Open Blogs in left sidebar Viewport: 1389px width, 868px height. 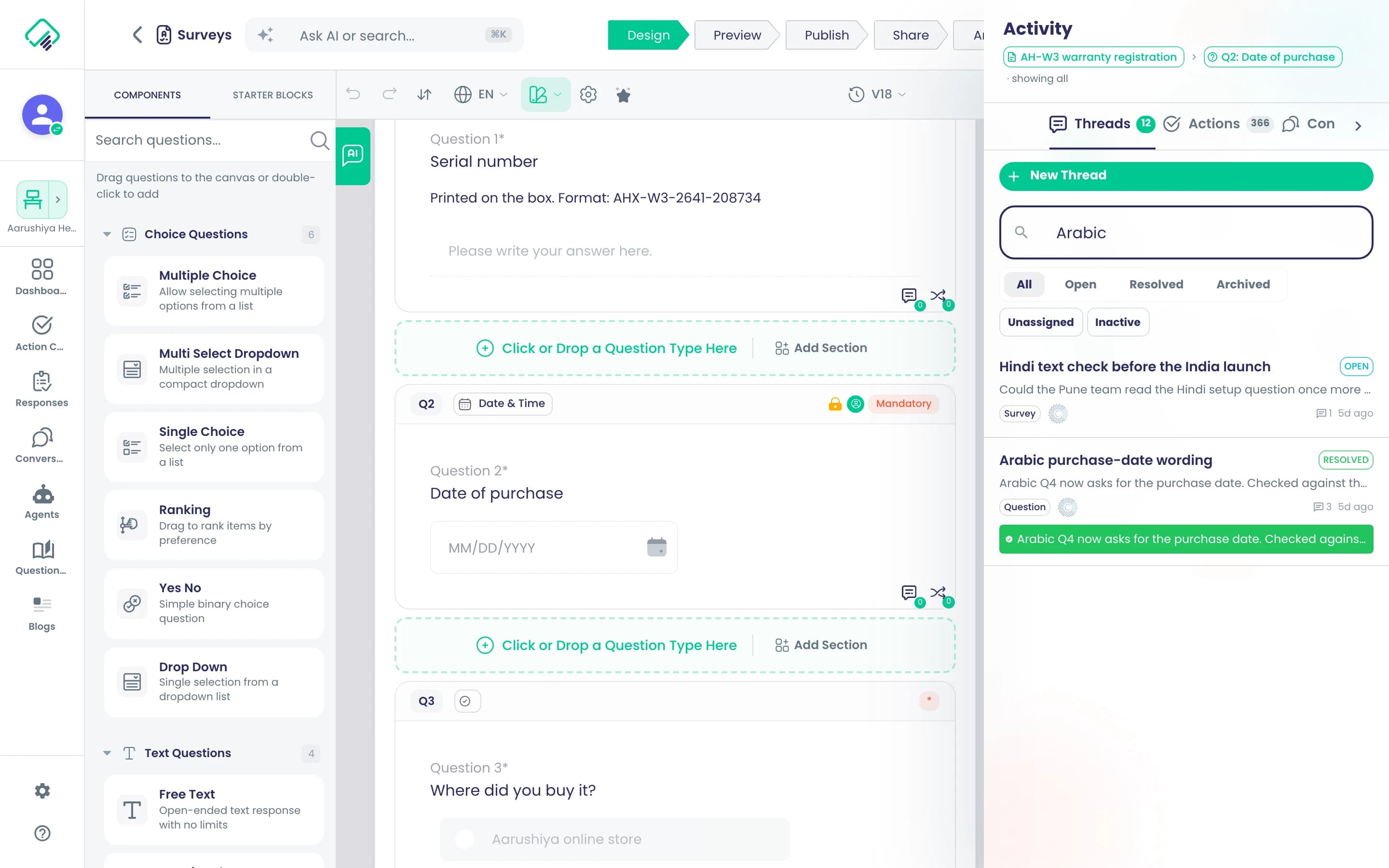42,613
